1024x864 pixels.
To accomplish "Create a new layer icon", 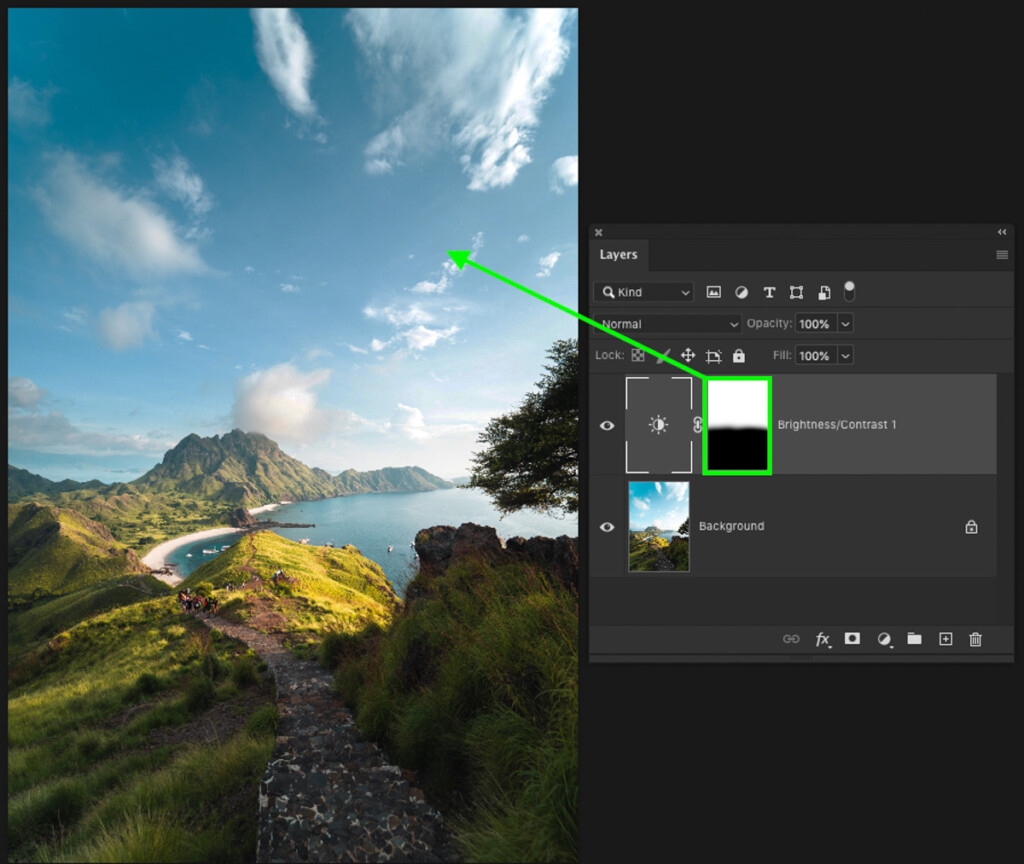I will pyautogui.click(x=945, y=639).
